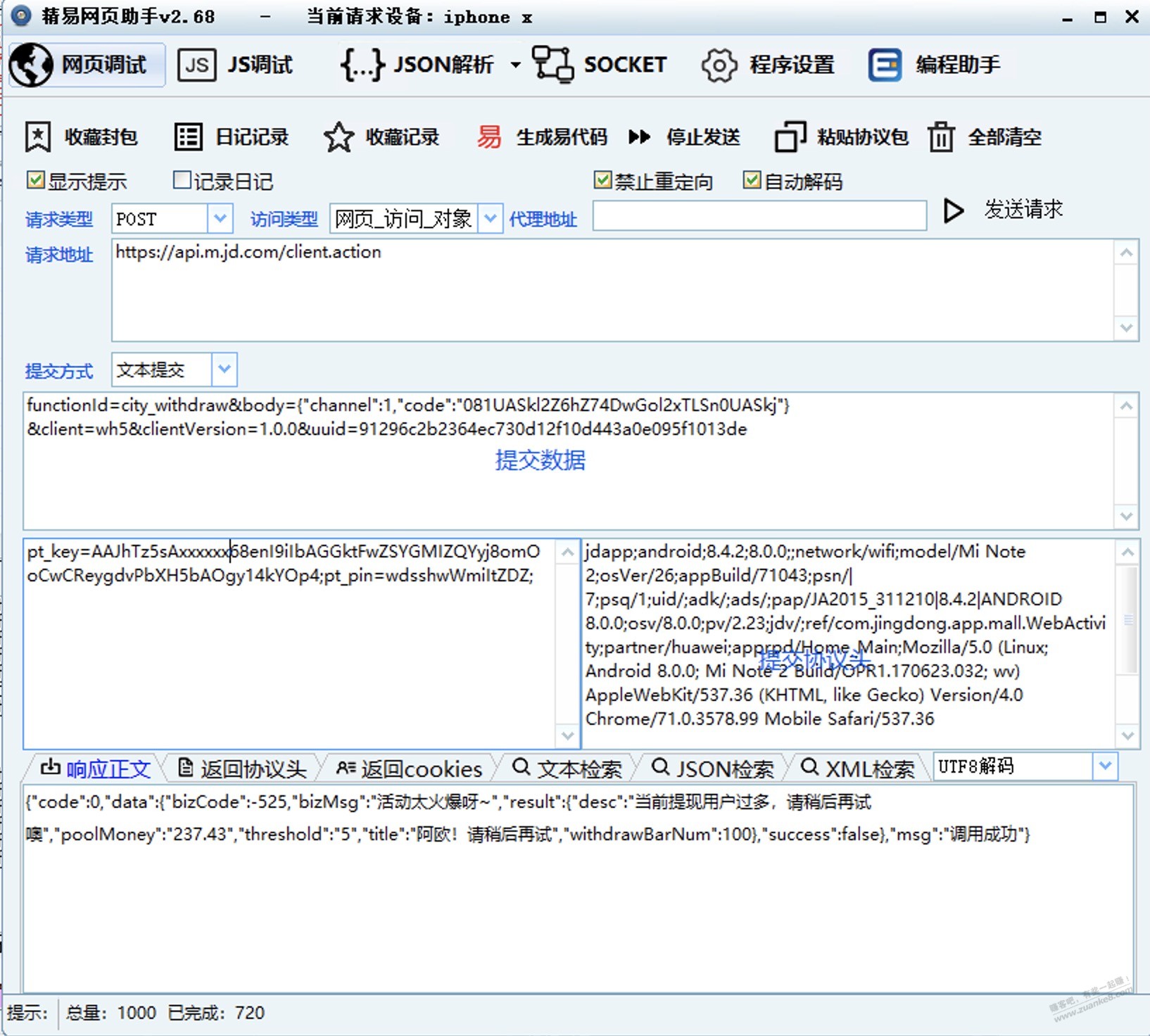
Task: Open the 程序设置 gear icon
Action: pyautogui.click(x=719, y=65)
